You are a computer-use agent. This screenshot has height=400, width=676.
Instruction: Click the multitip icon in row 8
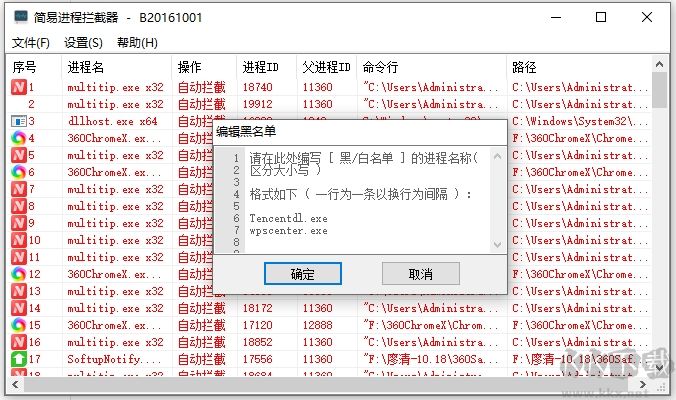(x=19, y=206)
